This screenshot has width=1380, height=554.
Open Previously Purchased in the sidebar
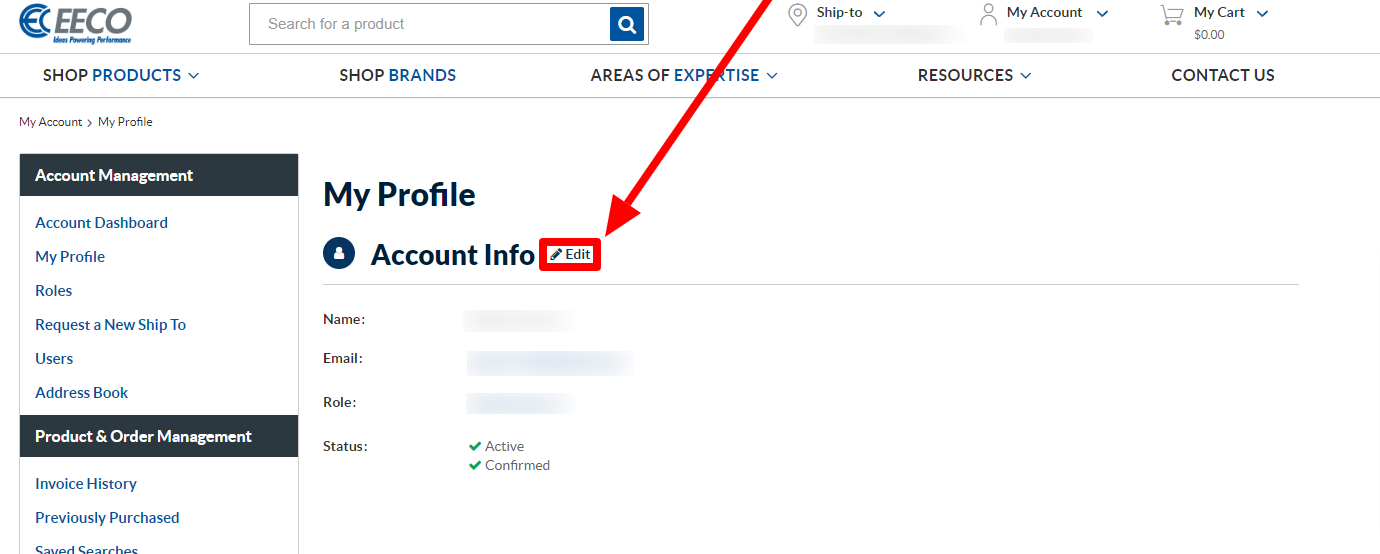tap(107, 518)
